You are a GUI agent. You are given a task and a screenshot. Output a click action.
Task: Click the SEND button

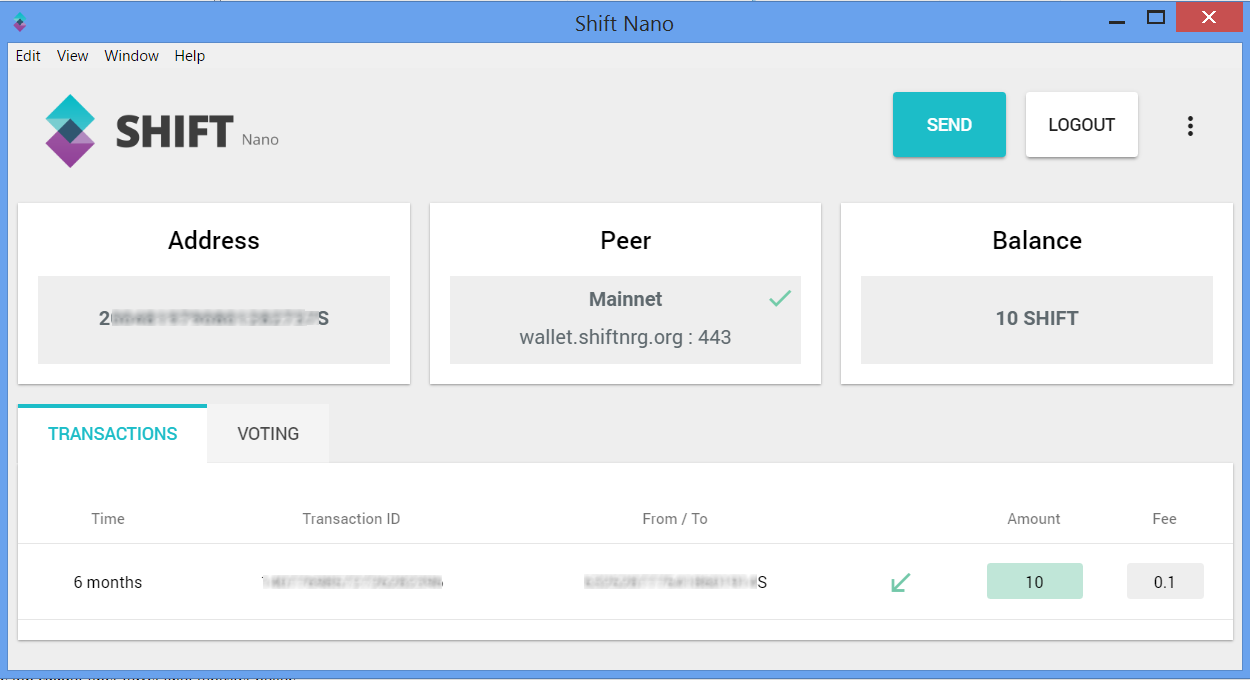point(949,125)
